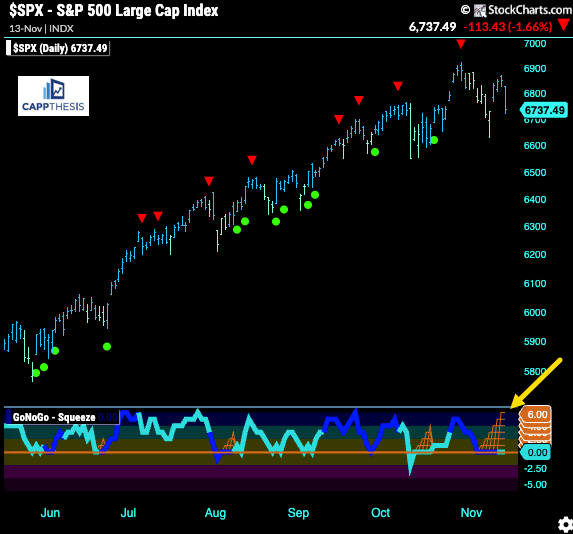The width and height of the screenshot is (573, 534).
Task: Click the green dot beside the 6600 axis level
Action: tap(434, 140)
